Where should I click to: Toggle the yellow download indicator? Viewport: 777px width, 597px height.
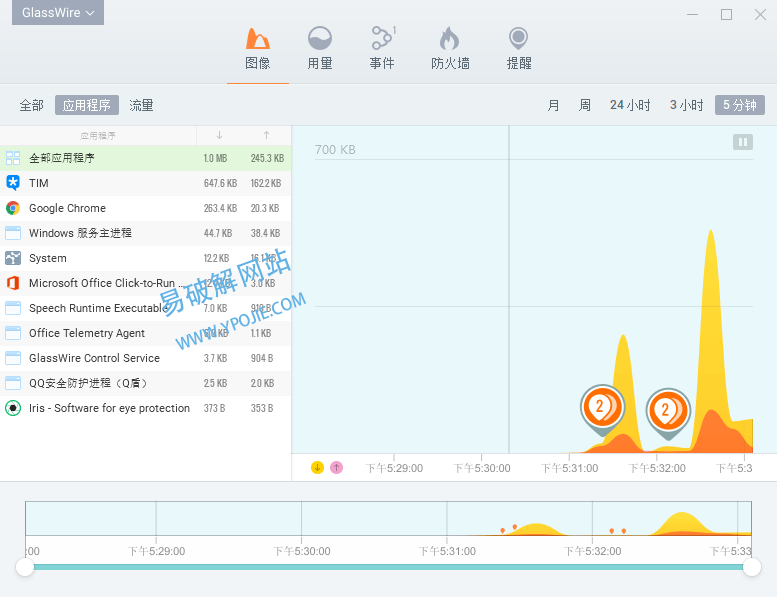[318, 467]
